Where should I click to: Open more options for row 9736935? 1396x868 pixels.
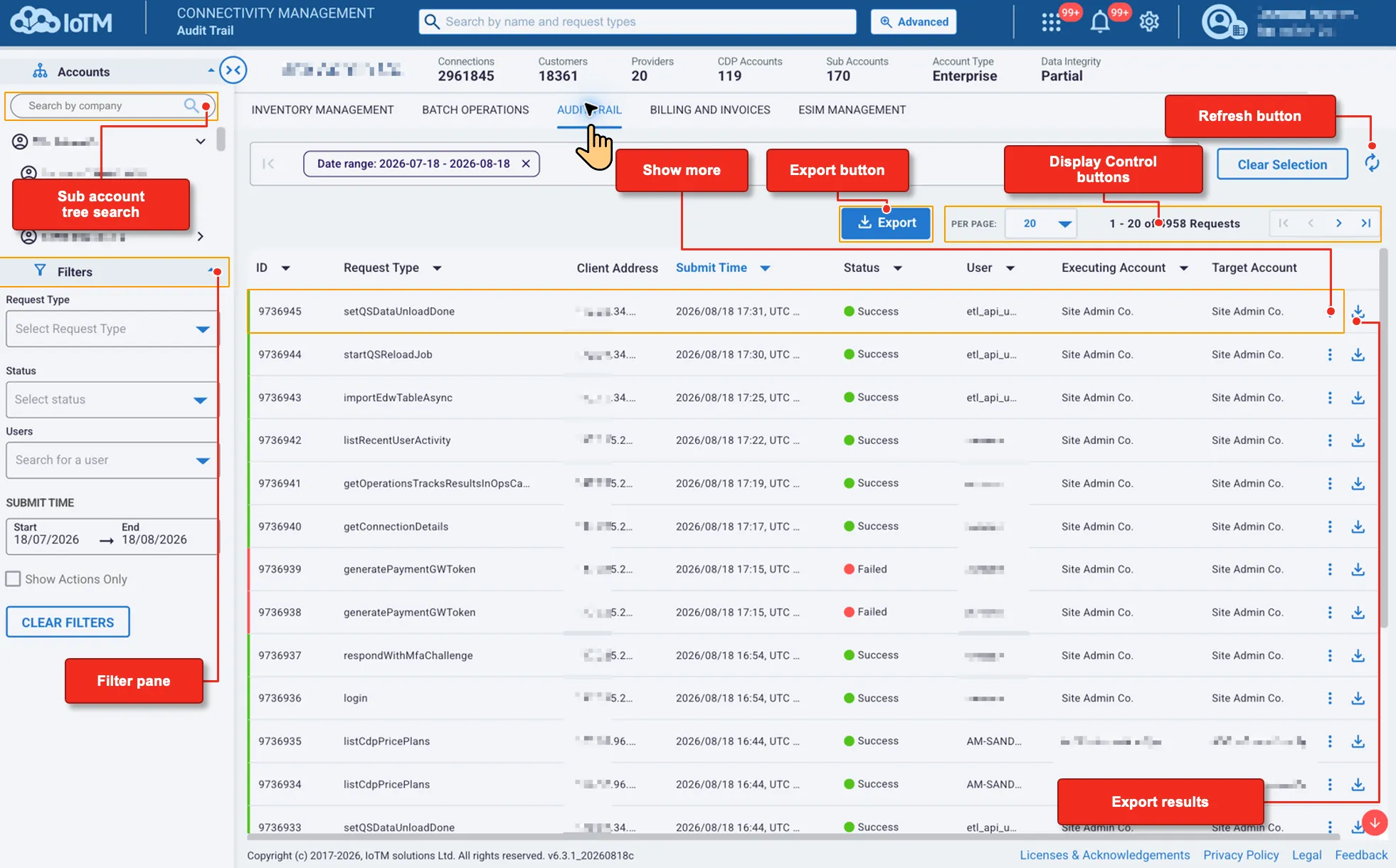pyautogui.click(x=1330, y=741)
